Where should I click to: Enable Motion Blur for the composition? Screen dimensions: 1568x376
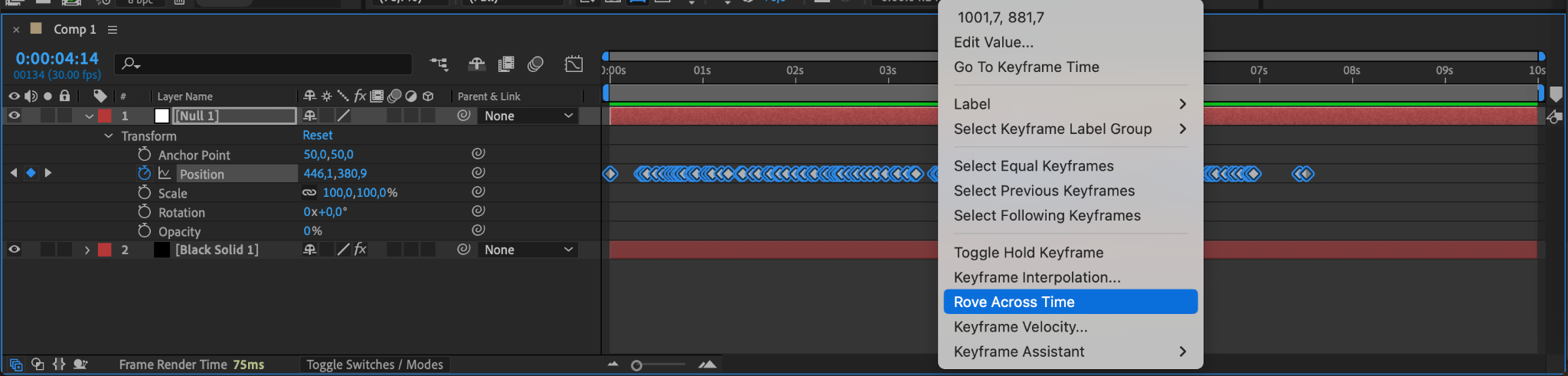coord(536,64)
